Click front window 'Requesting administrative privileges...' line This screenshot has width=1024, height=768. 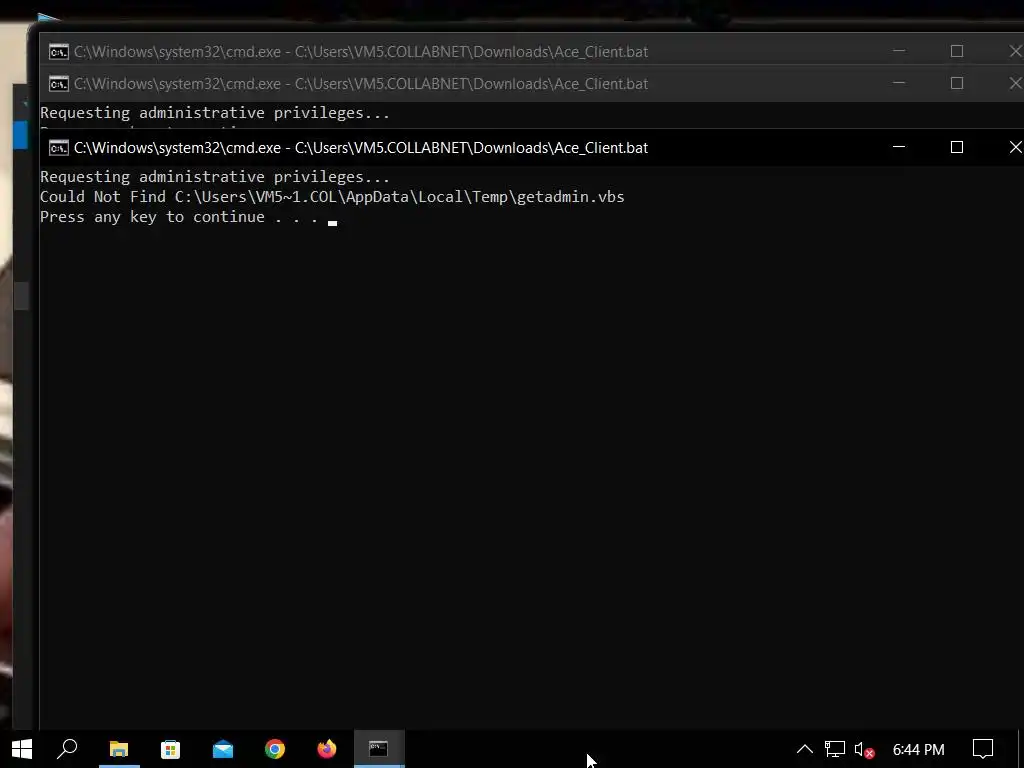[x=215, y=177]
